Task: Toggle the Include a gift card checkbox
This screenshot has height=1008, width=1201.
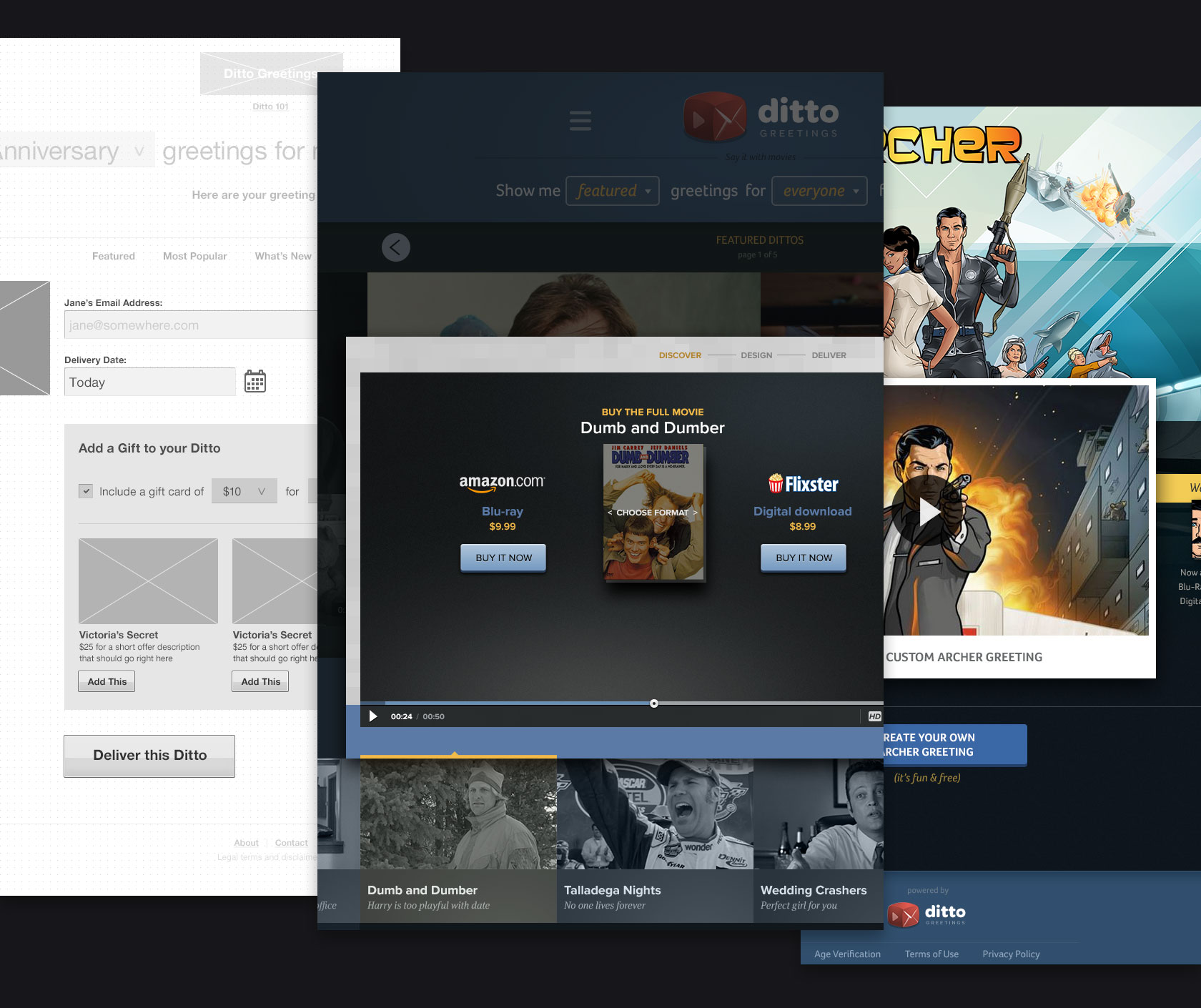Action: coord(86,491)
